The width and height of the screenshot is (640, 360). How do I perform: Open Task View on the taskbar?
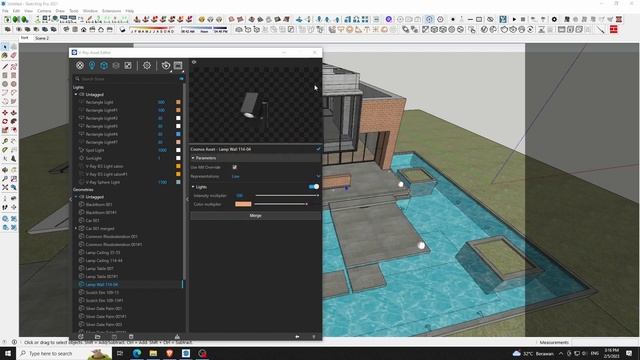tap(120, 353)
